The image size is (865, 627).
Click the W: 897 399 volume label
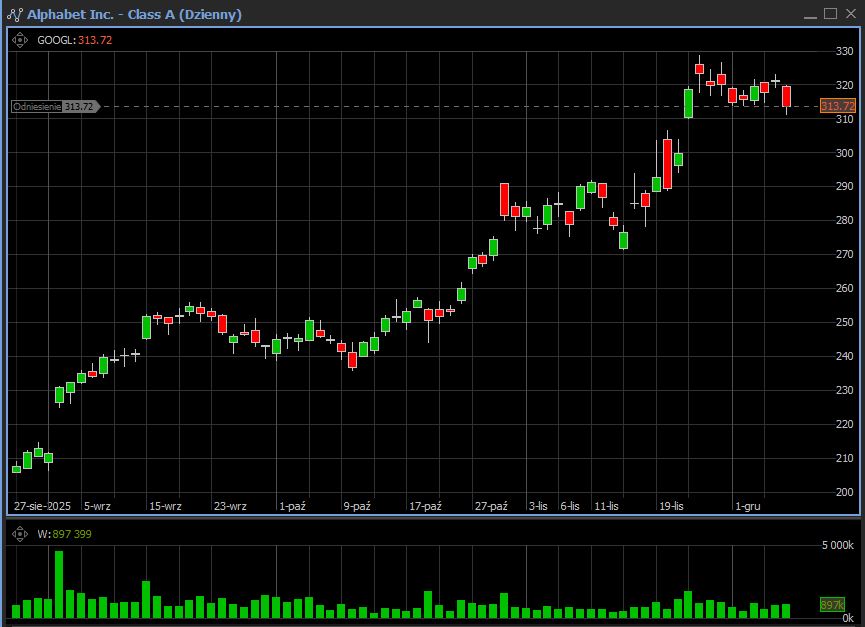(x=64, y=534)
